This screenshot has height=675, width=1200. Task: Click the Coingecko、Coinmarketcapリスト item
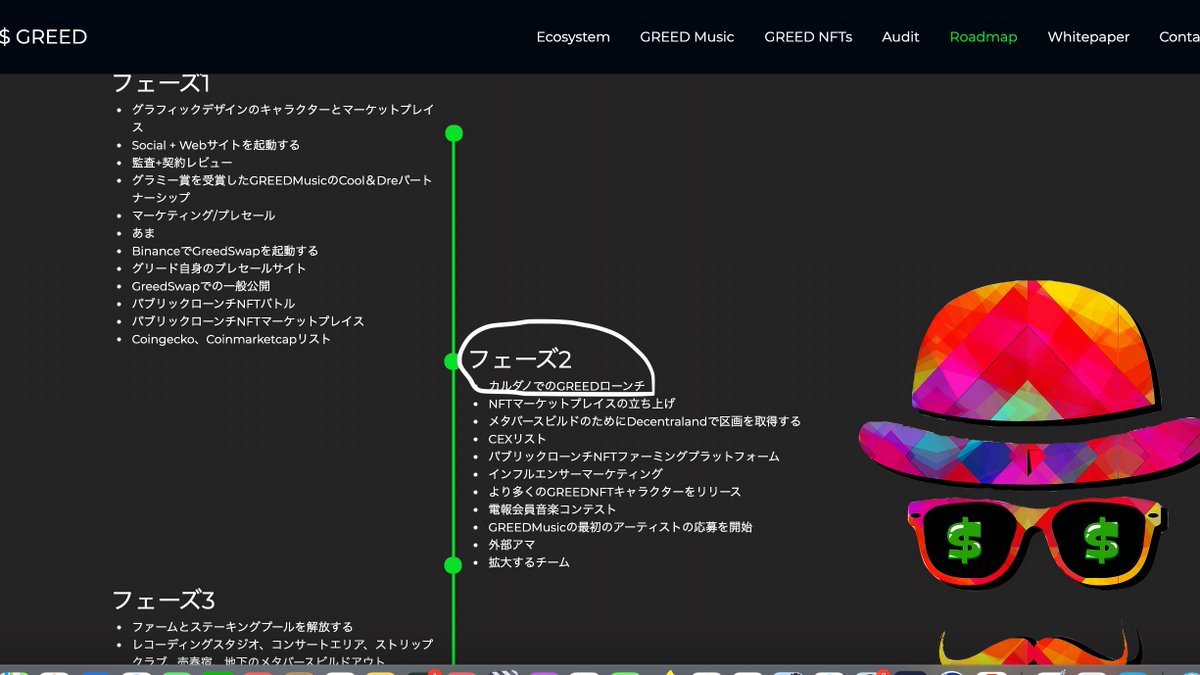[231, 339]
